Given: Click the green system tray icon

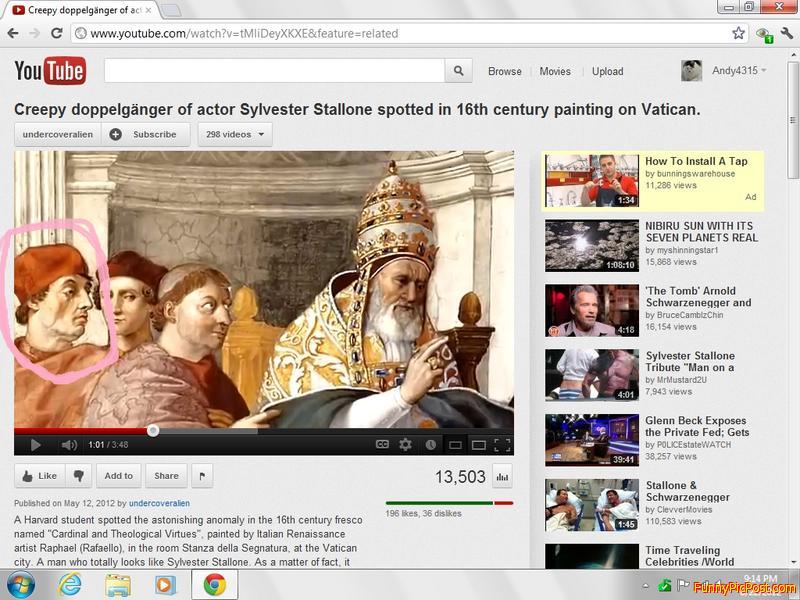Looking at the screenshot, I should (x=665, y=585).
